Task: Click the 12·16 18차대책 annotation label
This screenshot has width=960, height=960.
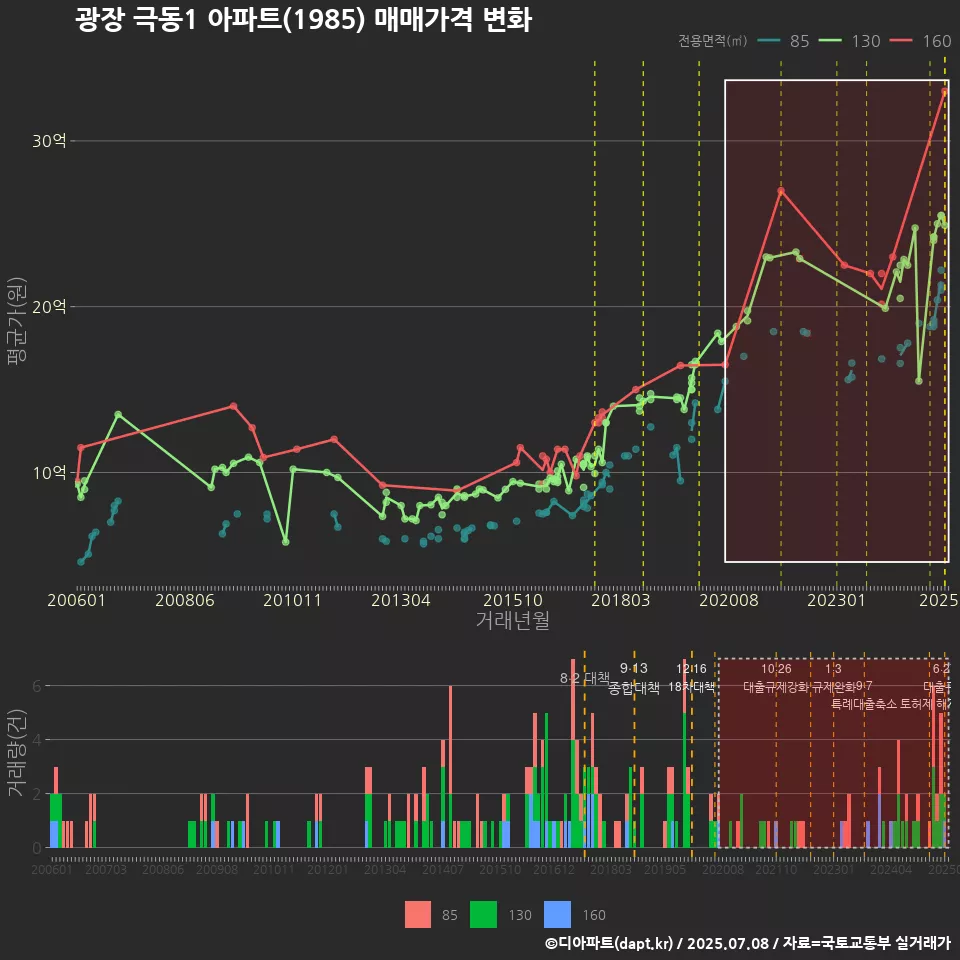Action: 691,678
